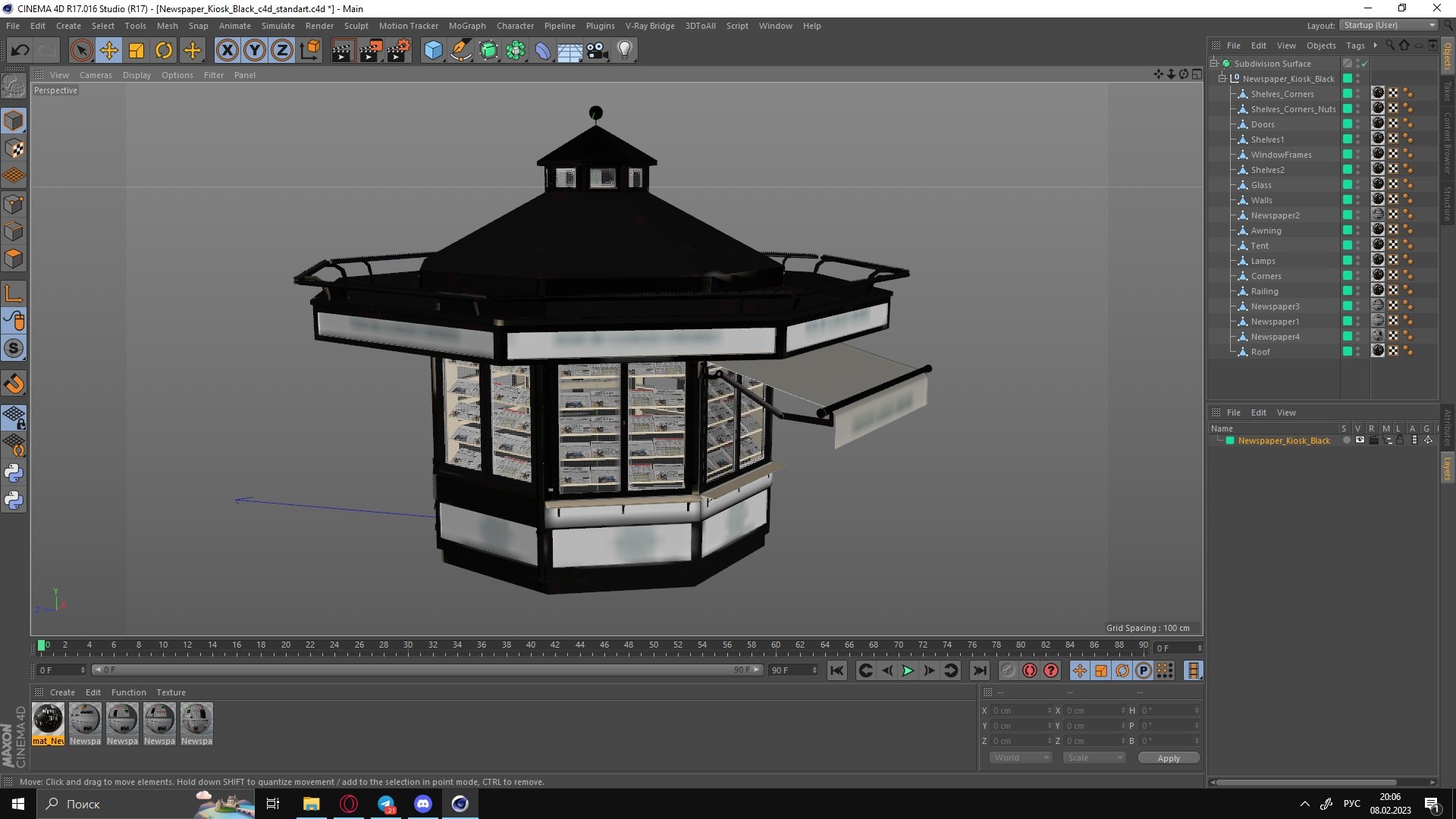Toggle X axis lock

(x=227, y=51)
